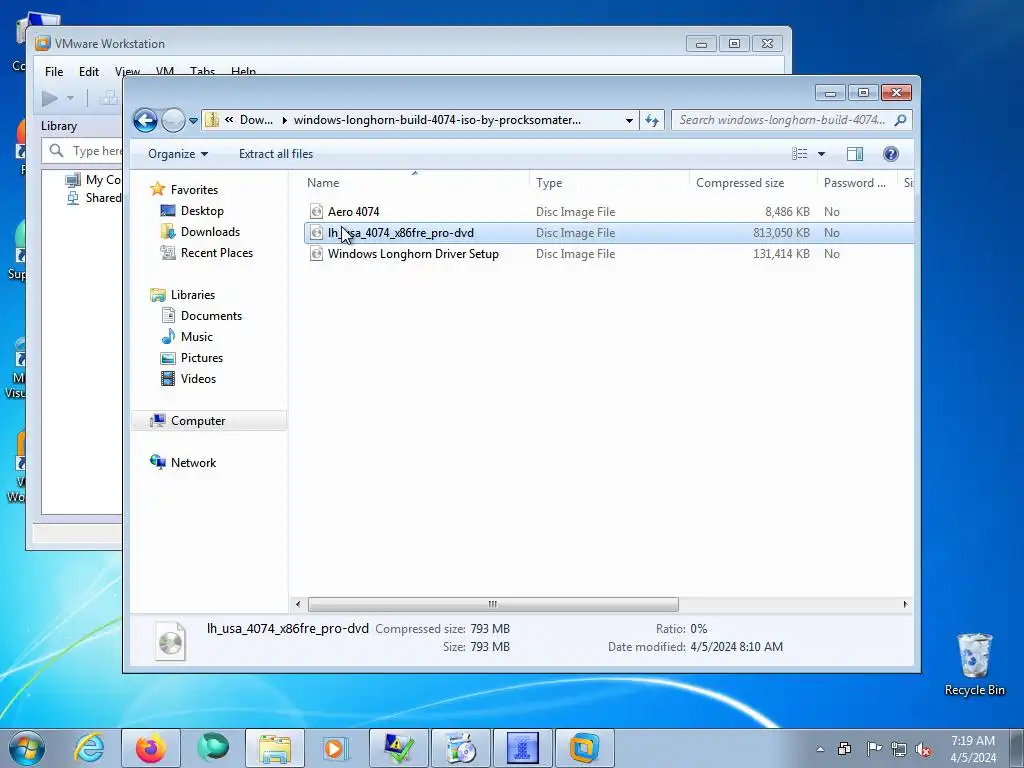Open View menu in VMware Workstation
The width and height of the screenshot is (1024, 768).
point(127,72)
